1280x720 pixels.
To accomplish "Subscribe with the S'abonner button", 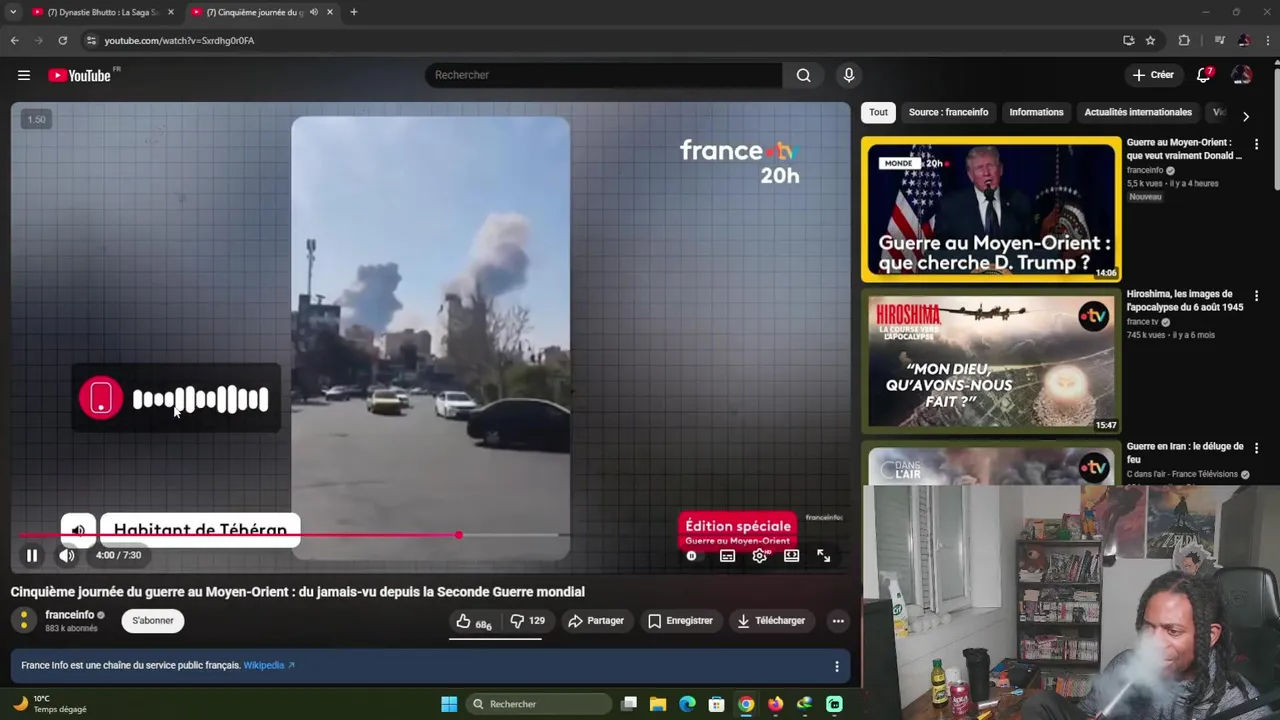I will [153, 621].
